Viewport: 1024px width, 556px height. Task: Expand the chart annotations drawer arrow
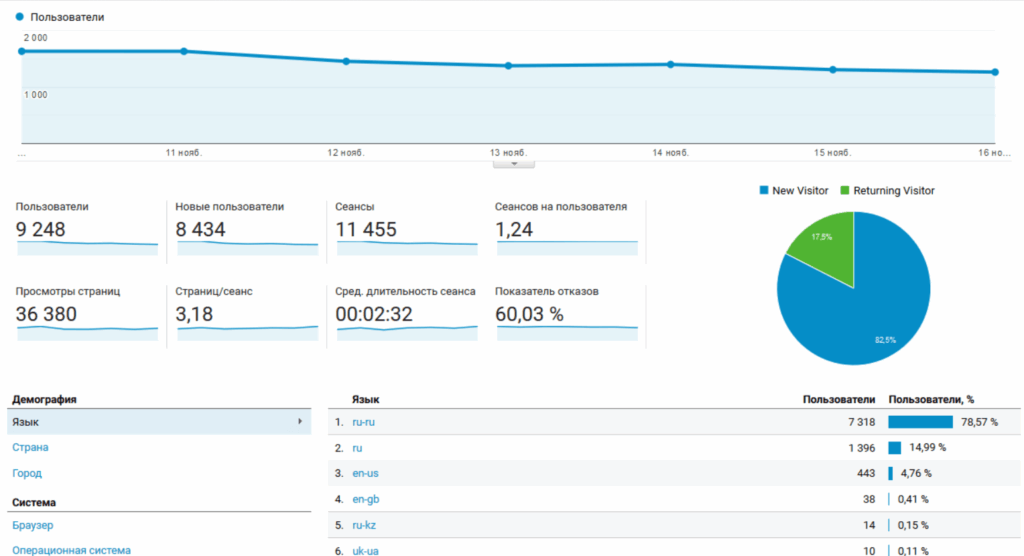(x=514, y=163)
